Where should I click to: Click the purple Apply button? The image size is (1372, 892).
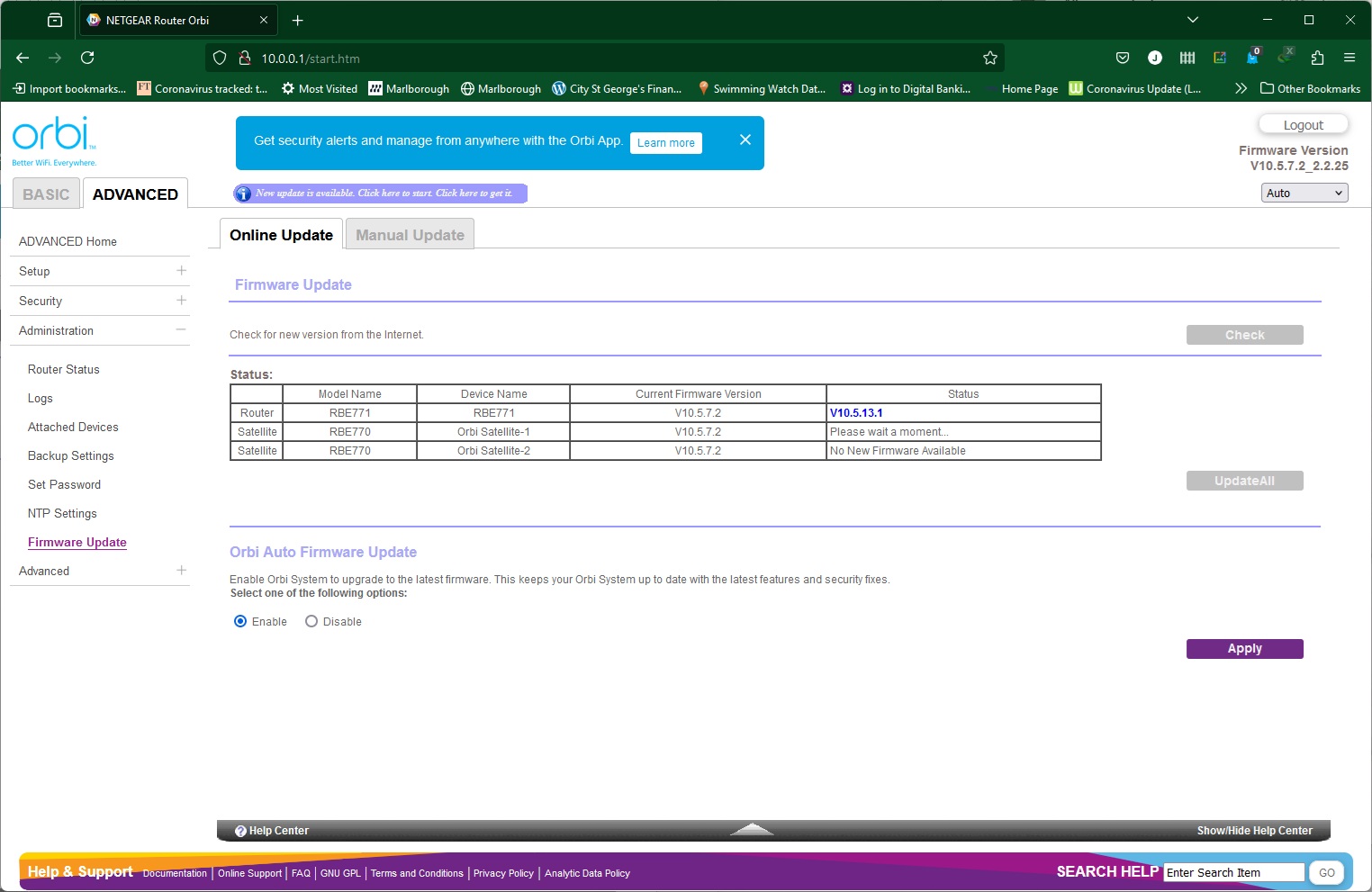(x=1244, y=649)
